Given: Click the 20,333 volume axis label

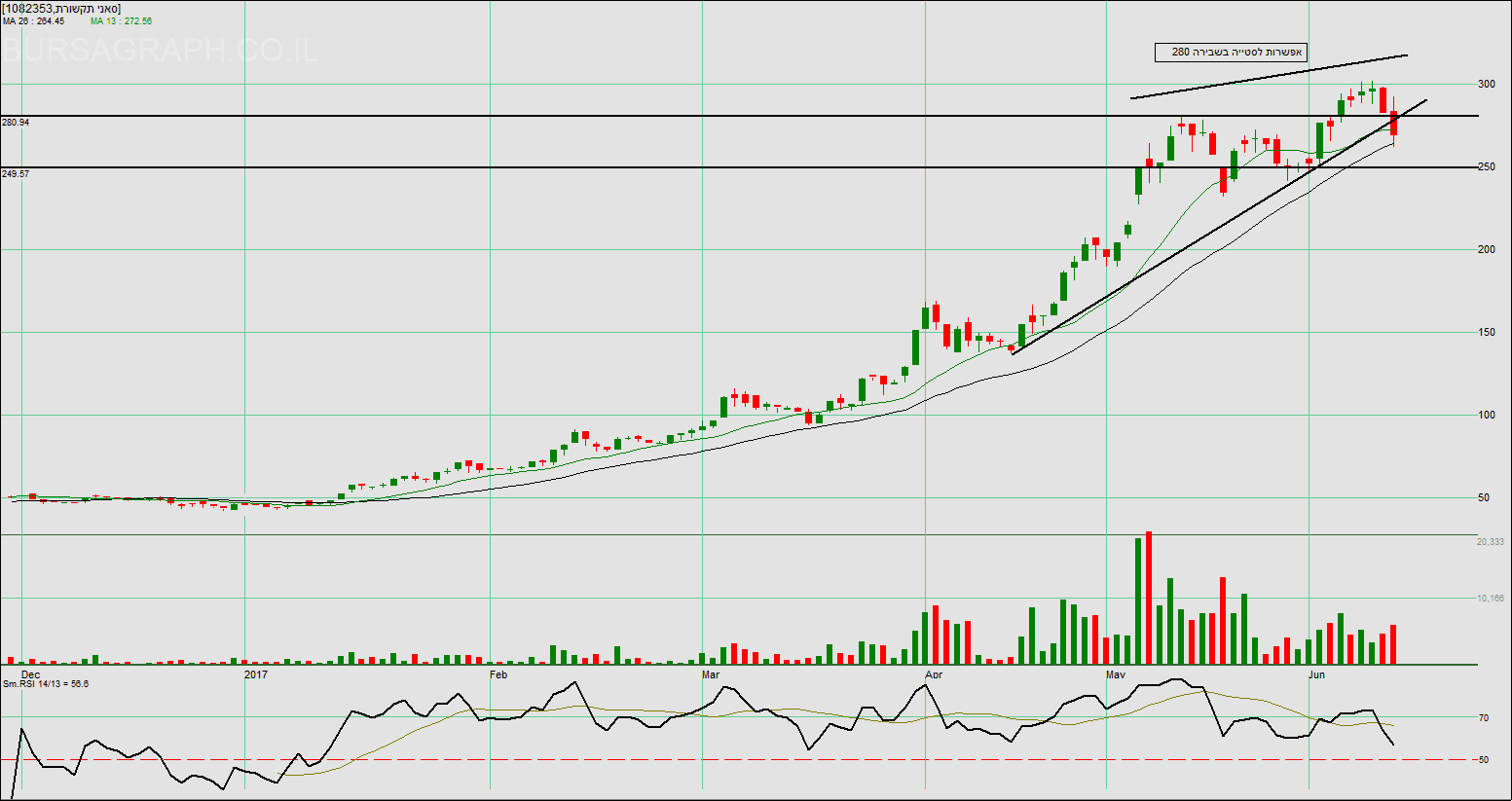Looking at the screenshot, I should click(x=1490, y=542).
